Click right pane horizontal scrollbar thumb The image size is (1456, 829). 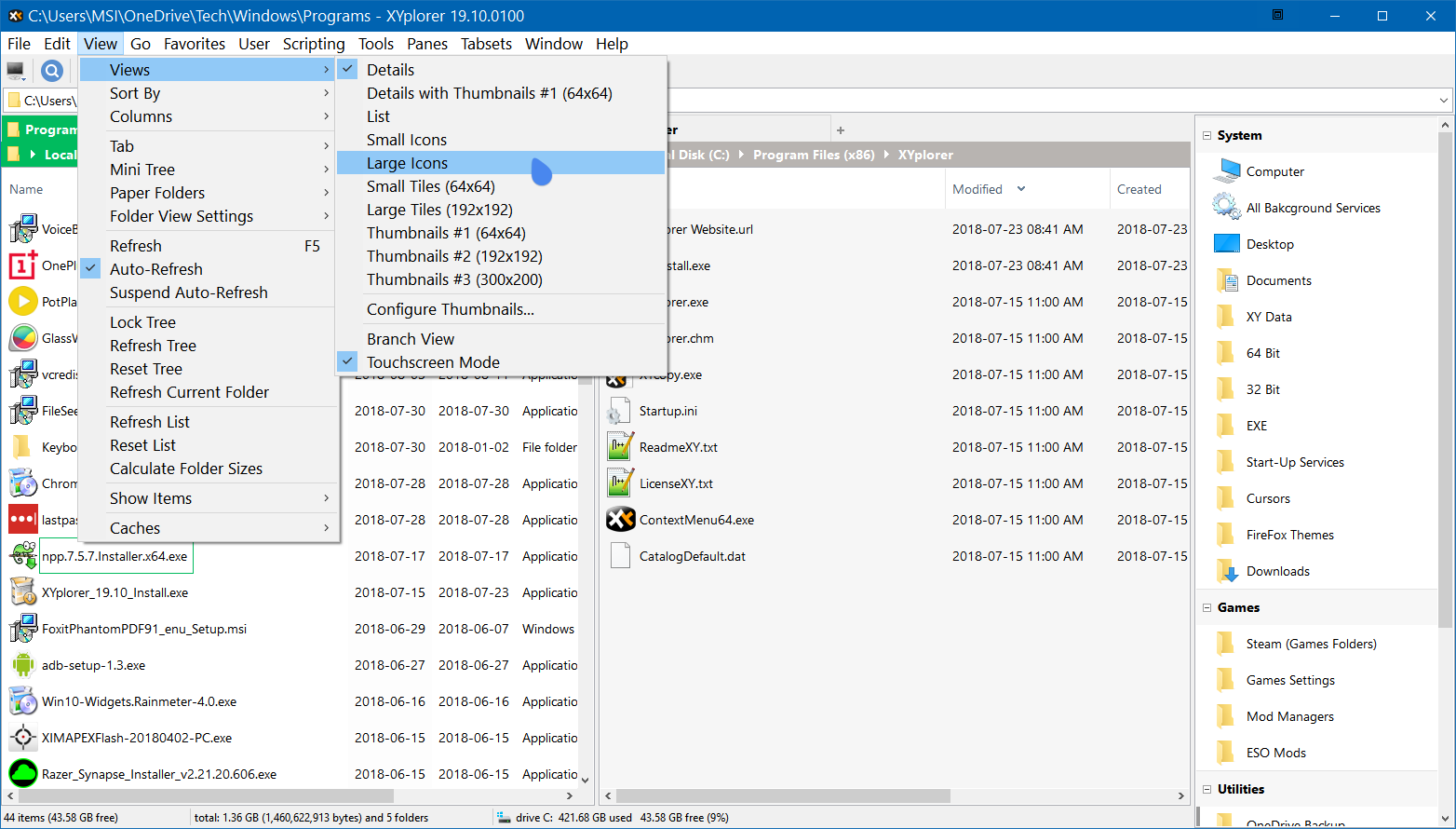click(782, 796)
